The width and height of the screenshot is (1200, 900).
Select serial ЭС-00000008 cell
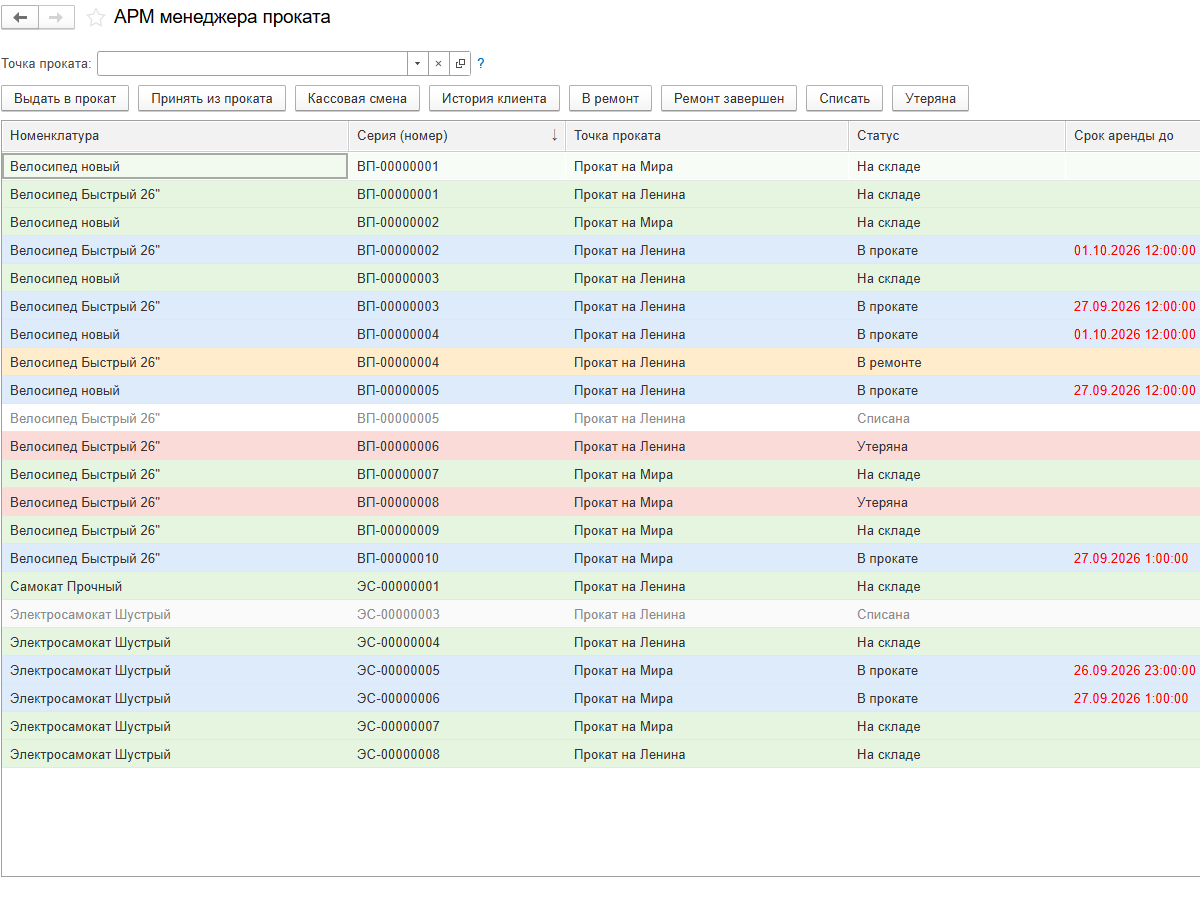click(457, 754)
